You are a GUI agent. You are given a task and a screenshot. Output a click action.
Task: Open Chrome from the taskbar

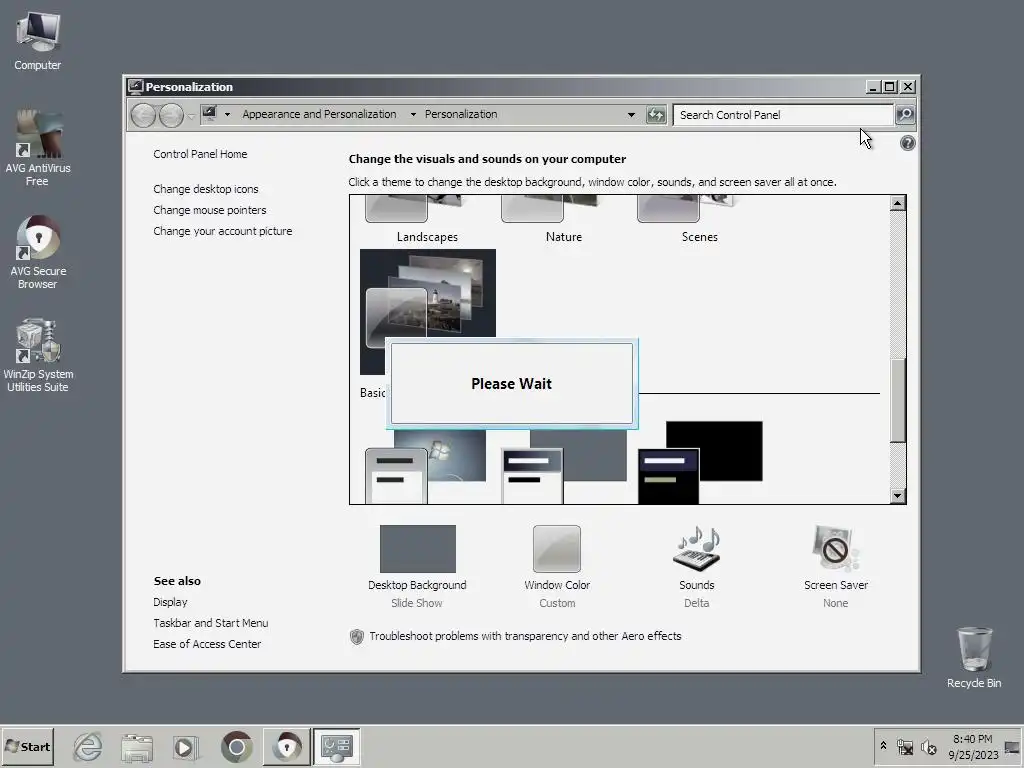236,746
